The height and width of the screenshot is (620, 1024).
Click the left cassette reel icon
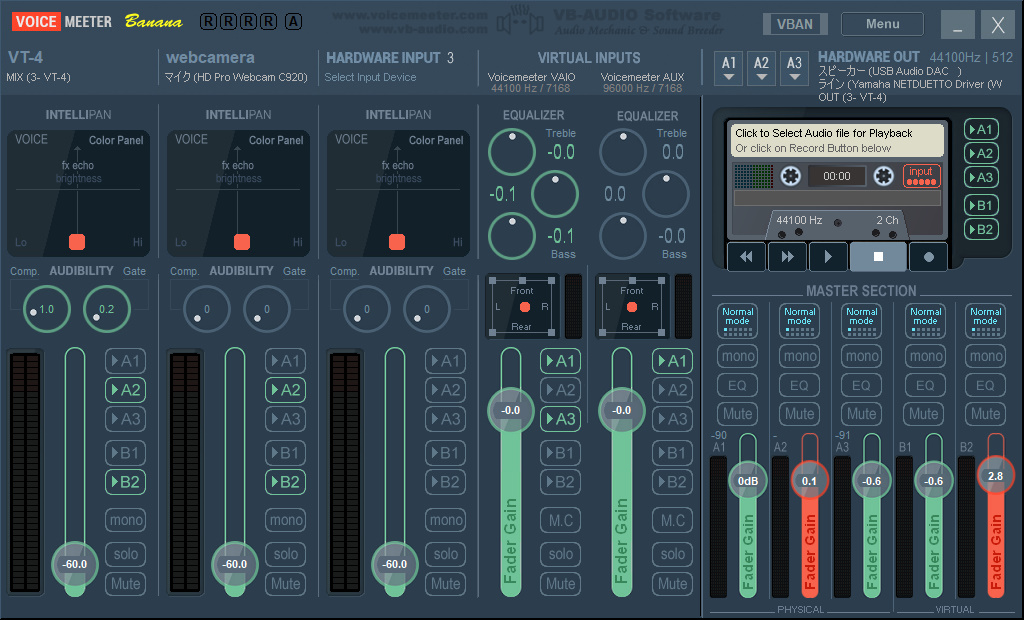click(x=790, y=176)
